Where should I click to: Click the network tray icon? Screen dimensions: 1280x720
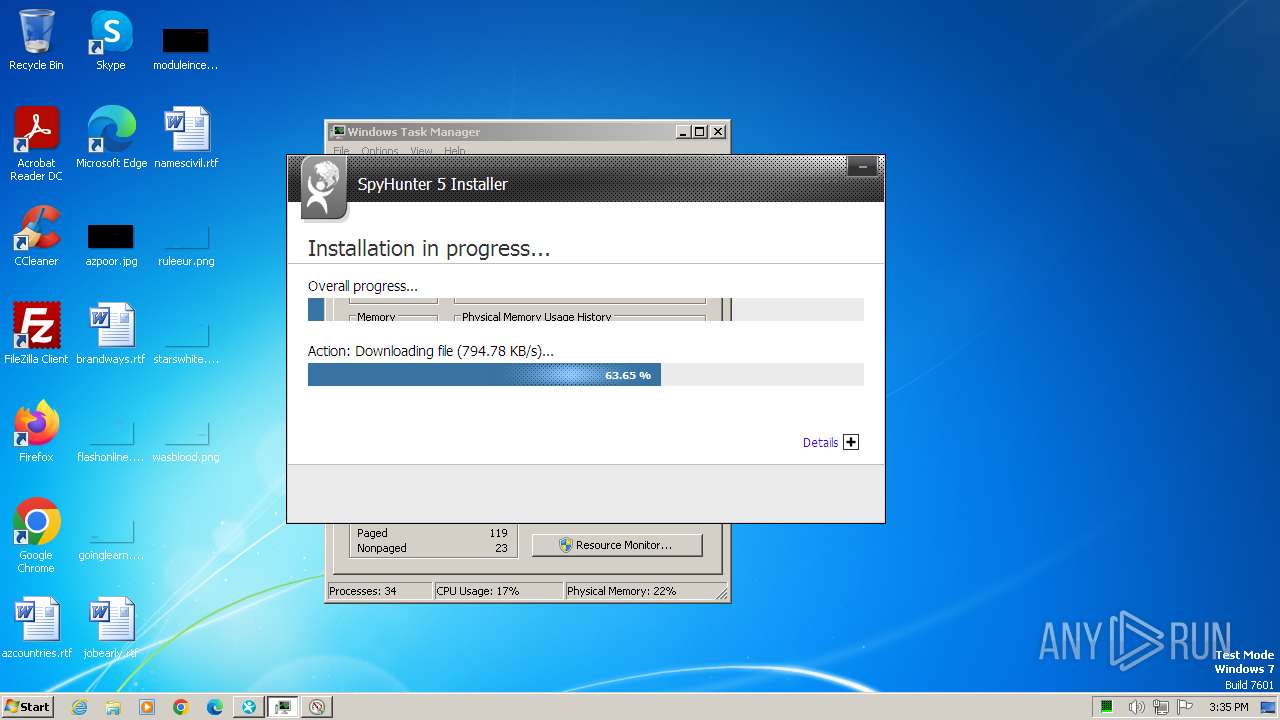[x=1160, y=707]
